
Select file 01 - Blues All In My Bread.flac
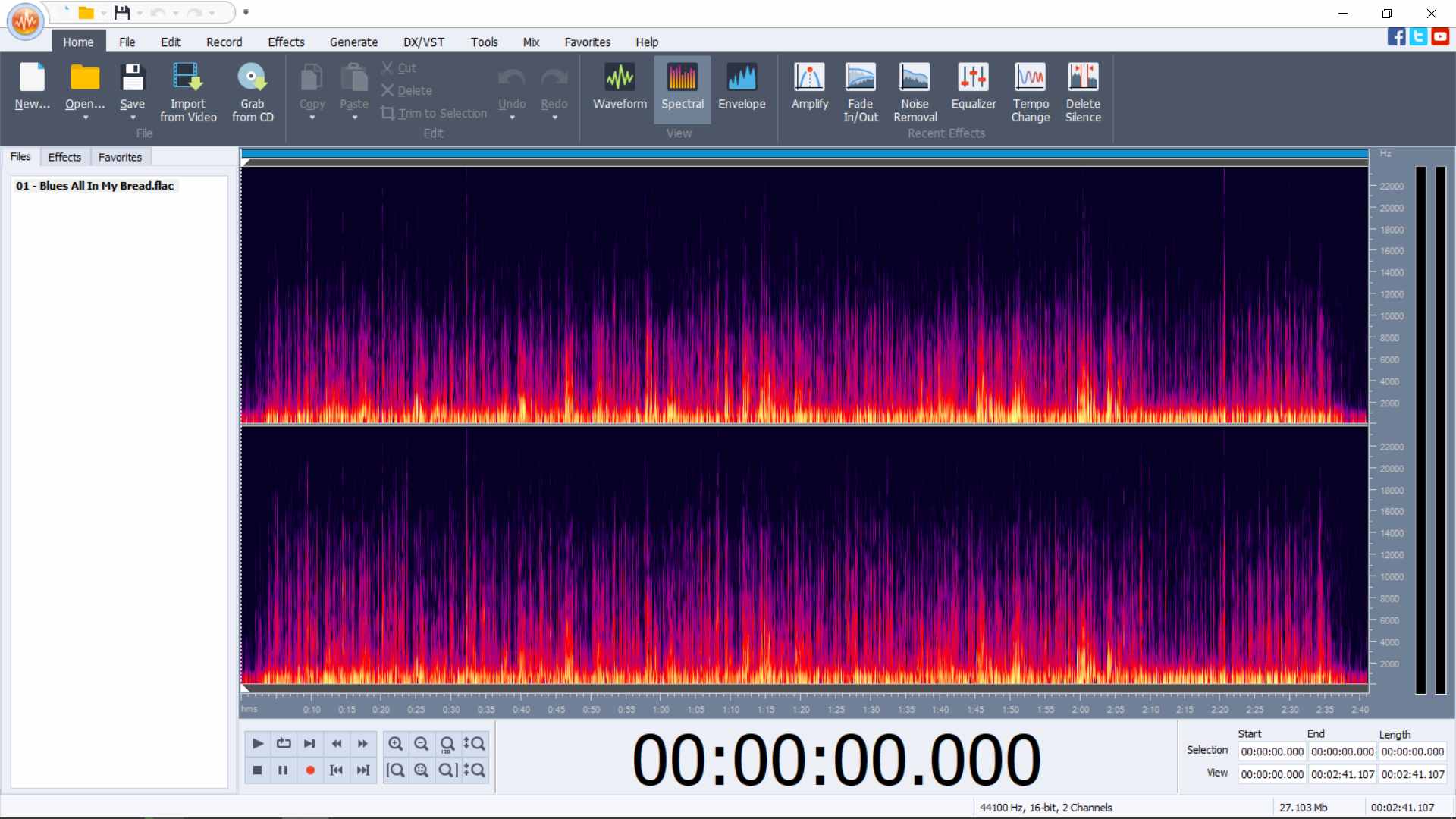pyautogui.click(x=95, y=185)
